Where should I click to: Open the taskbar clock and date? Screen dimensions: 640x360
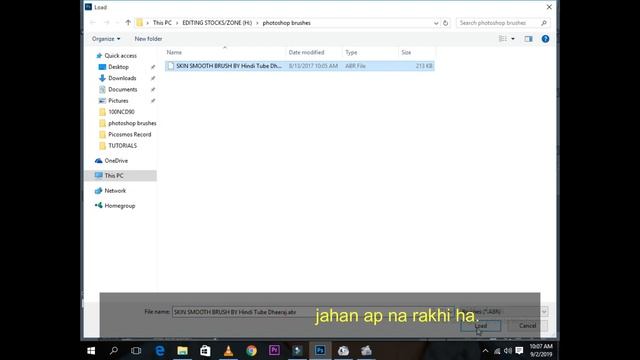541,351
